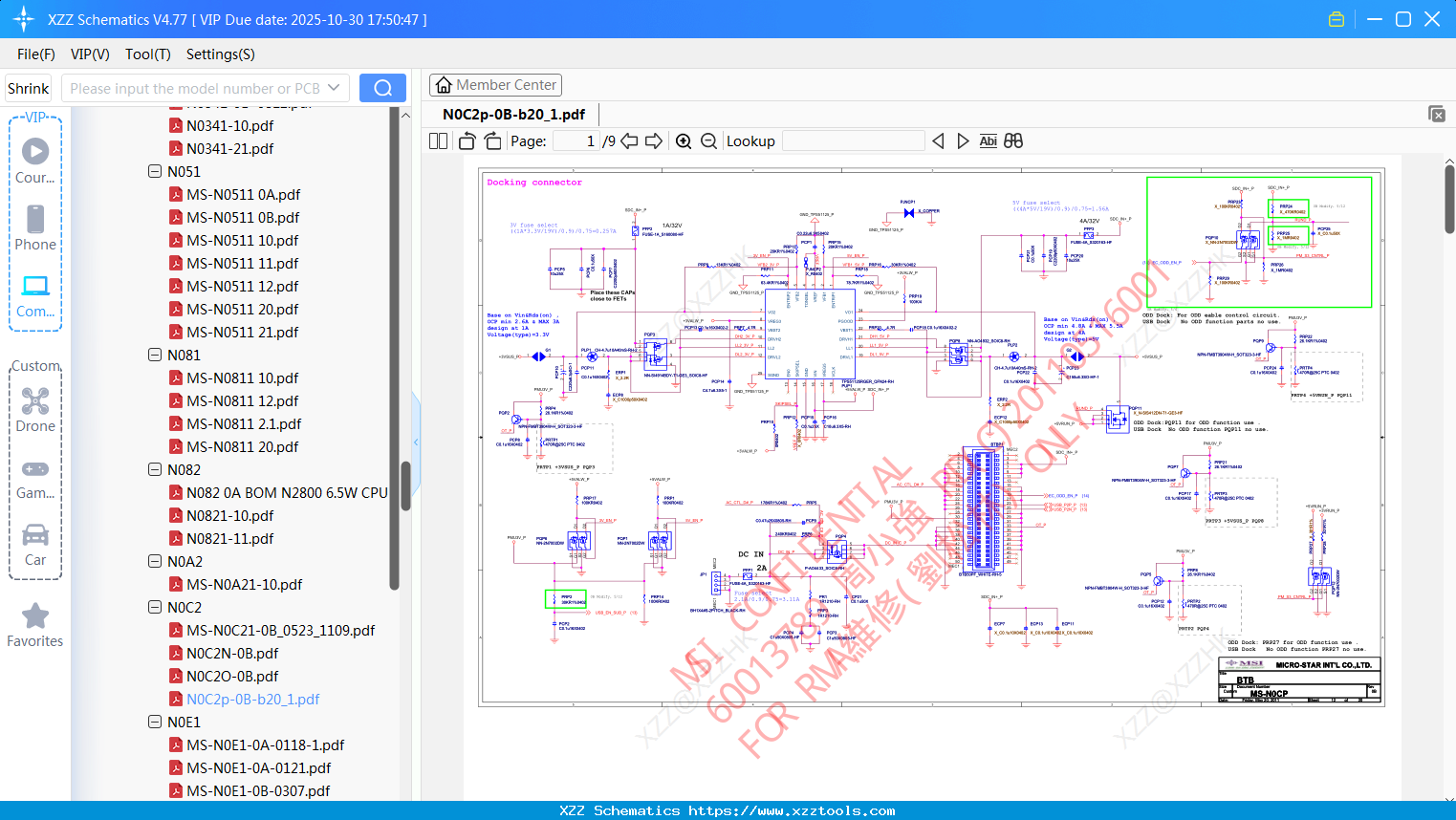This screenshot has height=820, width=1456.
Task: Open Favorites star in sidebar
Action: [x=35, y=626]
